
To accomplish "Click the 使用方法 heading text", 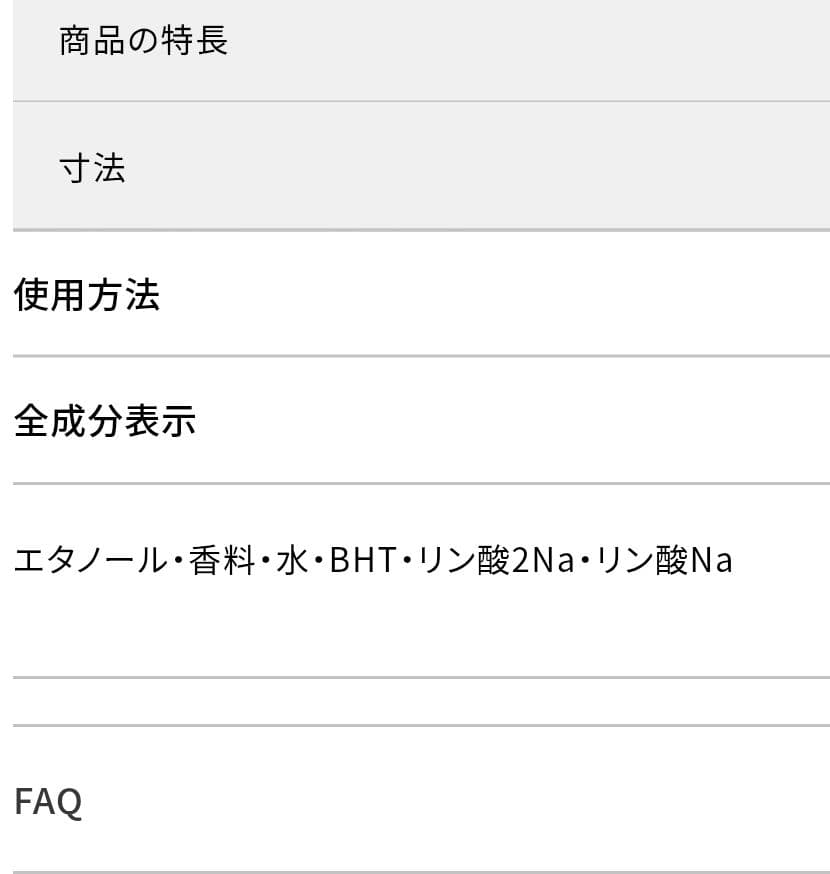I will 86,295.
